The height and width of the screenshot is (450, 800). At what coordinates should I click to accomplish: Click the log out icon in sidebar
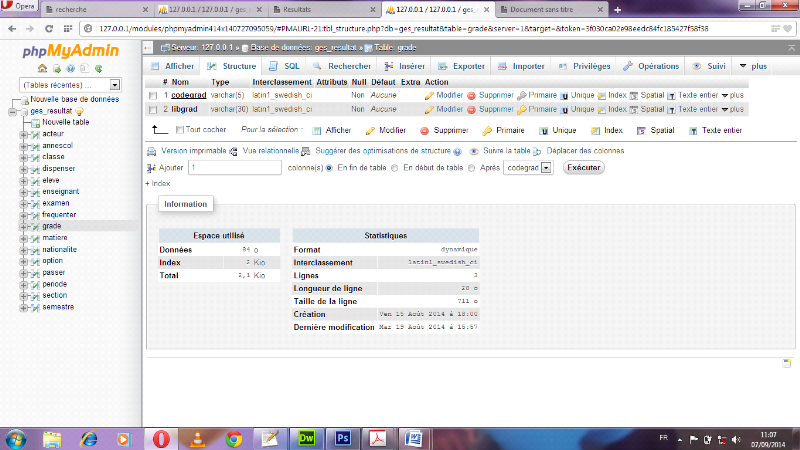pyautogui.click(x=57, y=68)
